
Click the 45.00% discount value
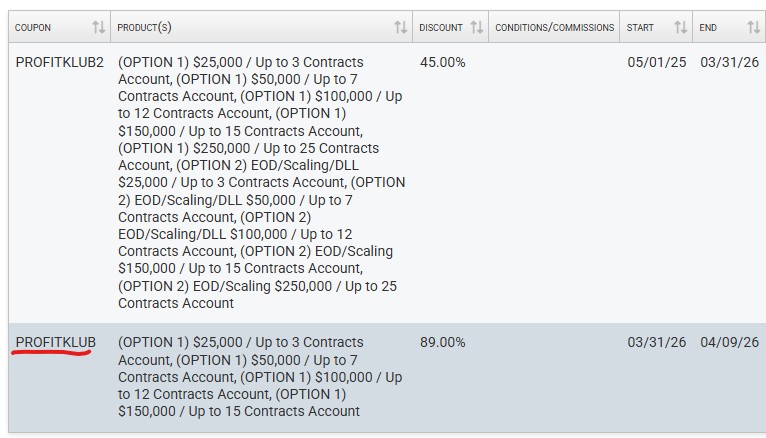[x=442, y=62]
